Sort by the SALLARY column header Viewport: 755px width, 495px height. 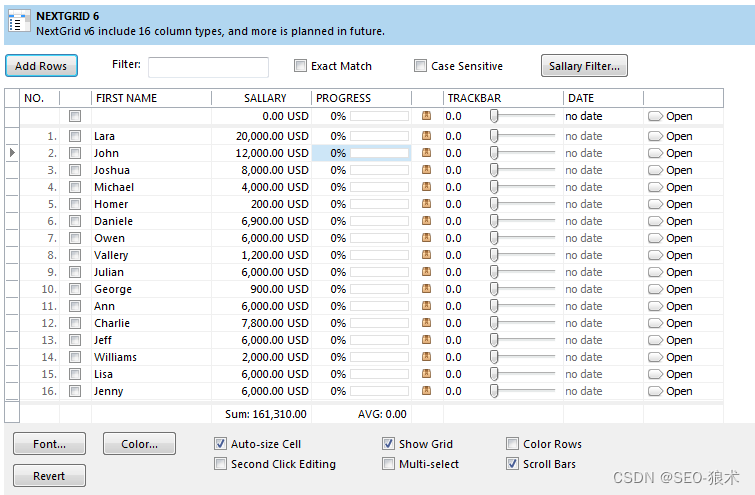pos(261,98)
